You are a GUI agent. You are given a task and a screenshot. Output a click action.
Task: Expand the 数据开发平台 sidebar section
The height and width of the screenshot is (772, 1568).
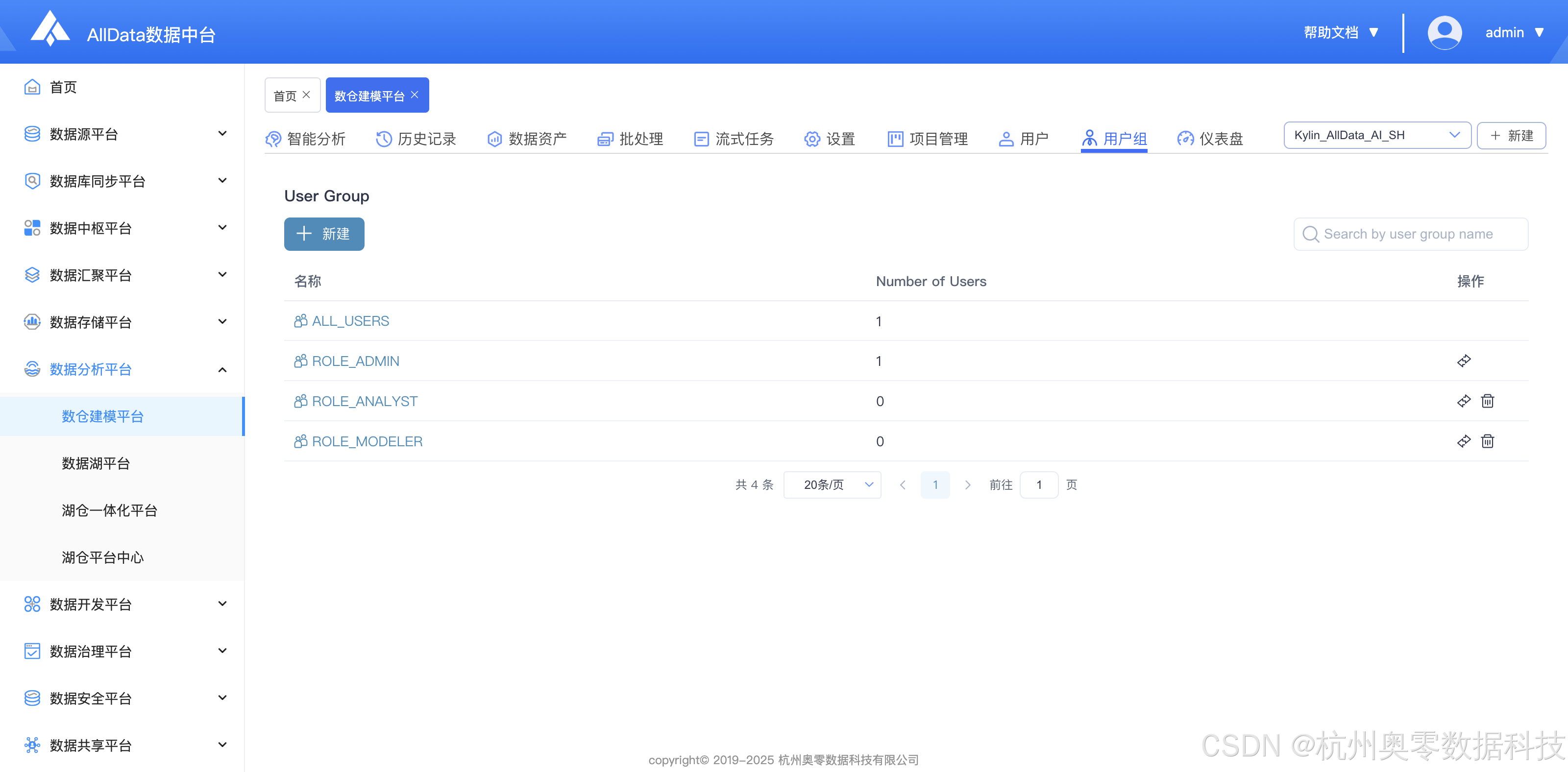pos(90,604)
